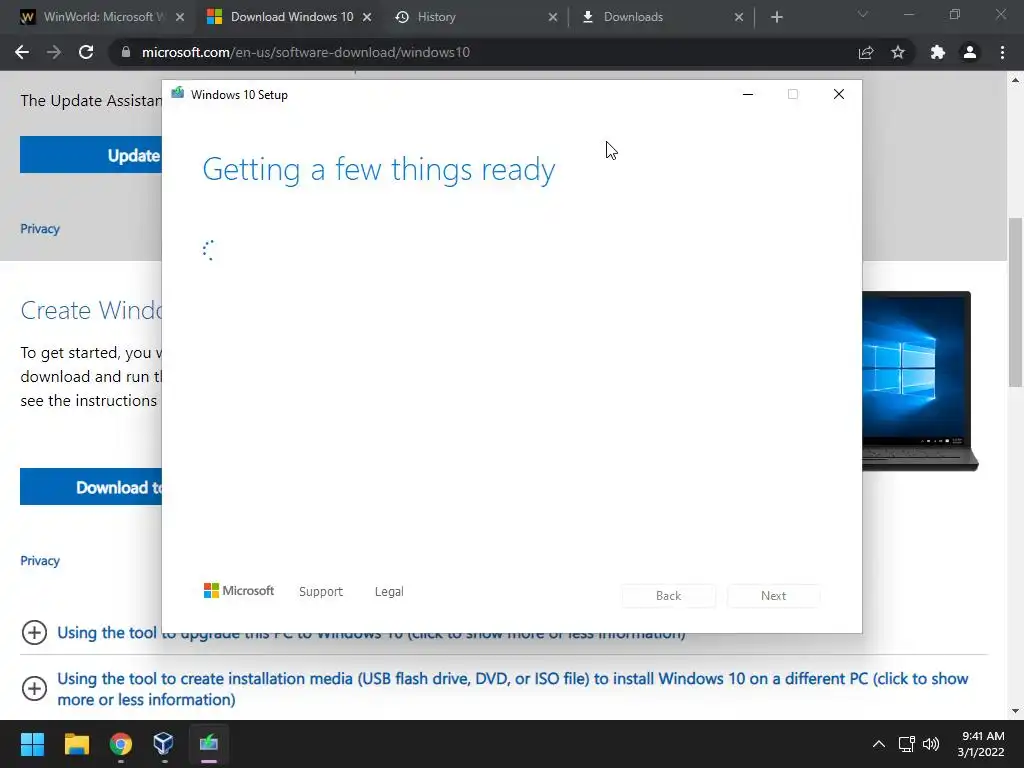Open Chrome's three-dot menu

tap(1002, 52)
